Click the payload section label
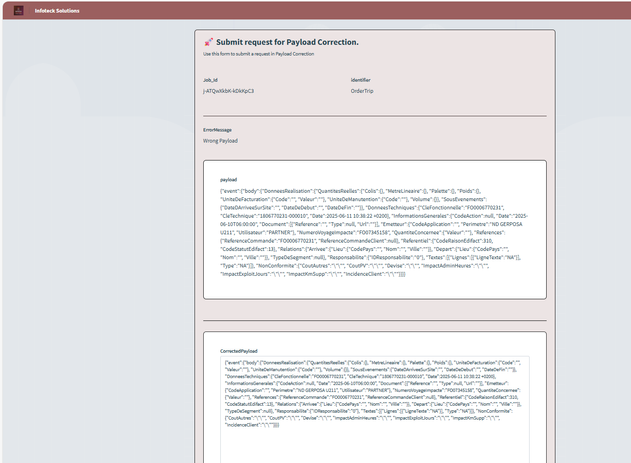The width and height of the screenshot is (631, 463). pyautogui.click(x=228, y=179)
